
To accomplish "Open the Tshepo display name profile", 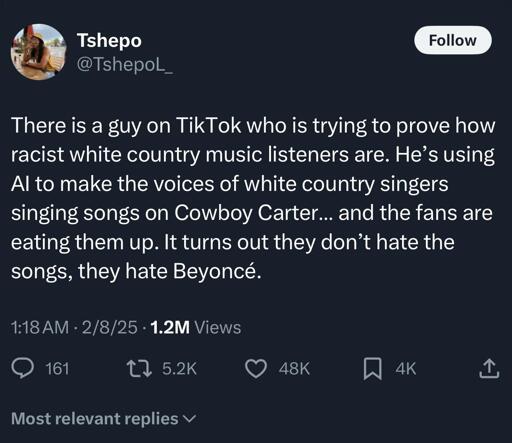I will [x=109, y=41].
